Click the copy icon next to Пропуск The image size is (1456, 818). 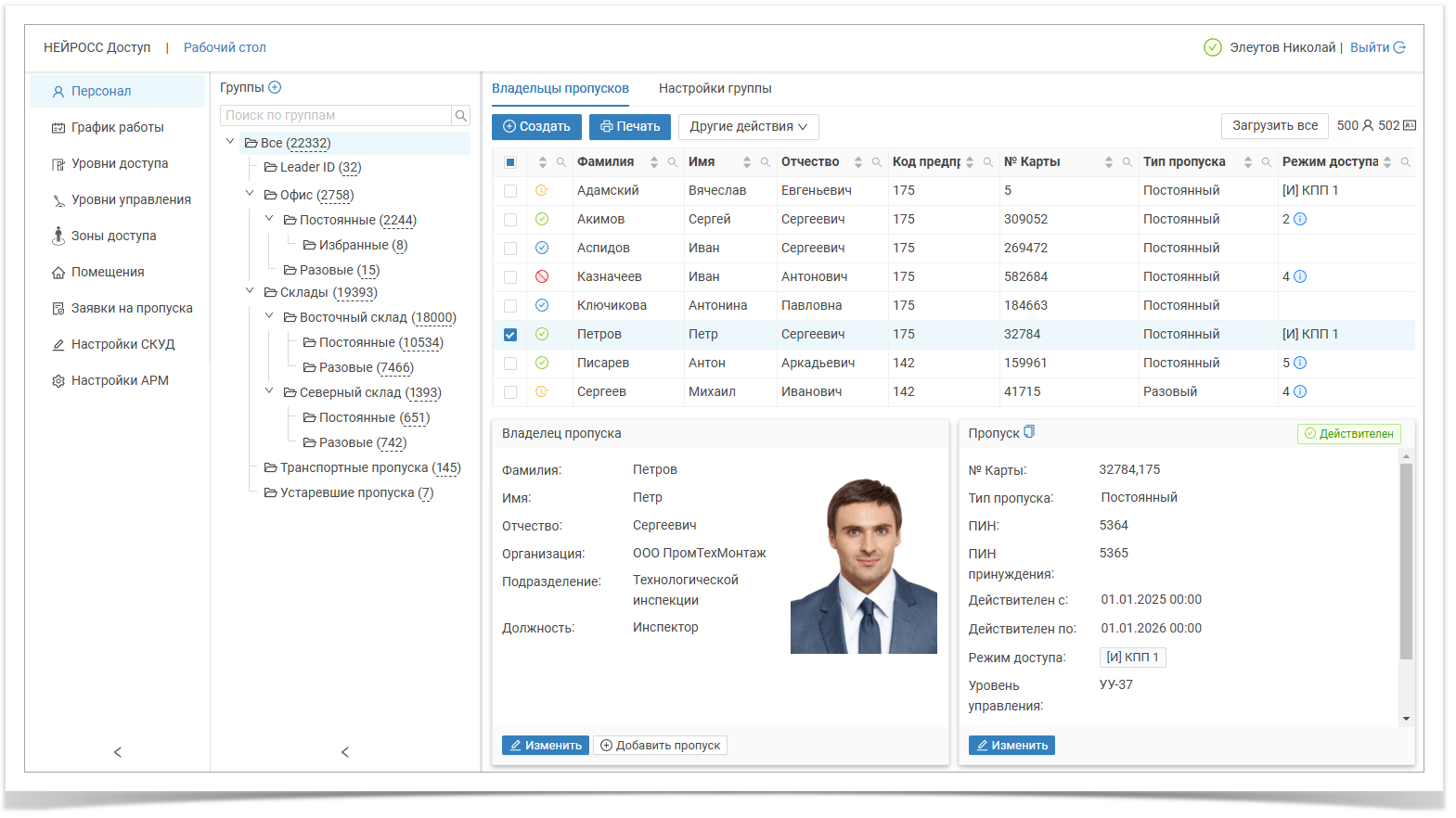[1029, 432]
